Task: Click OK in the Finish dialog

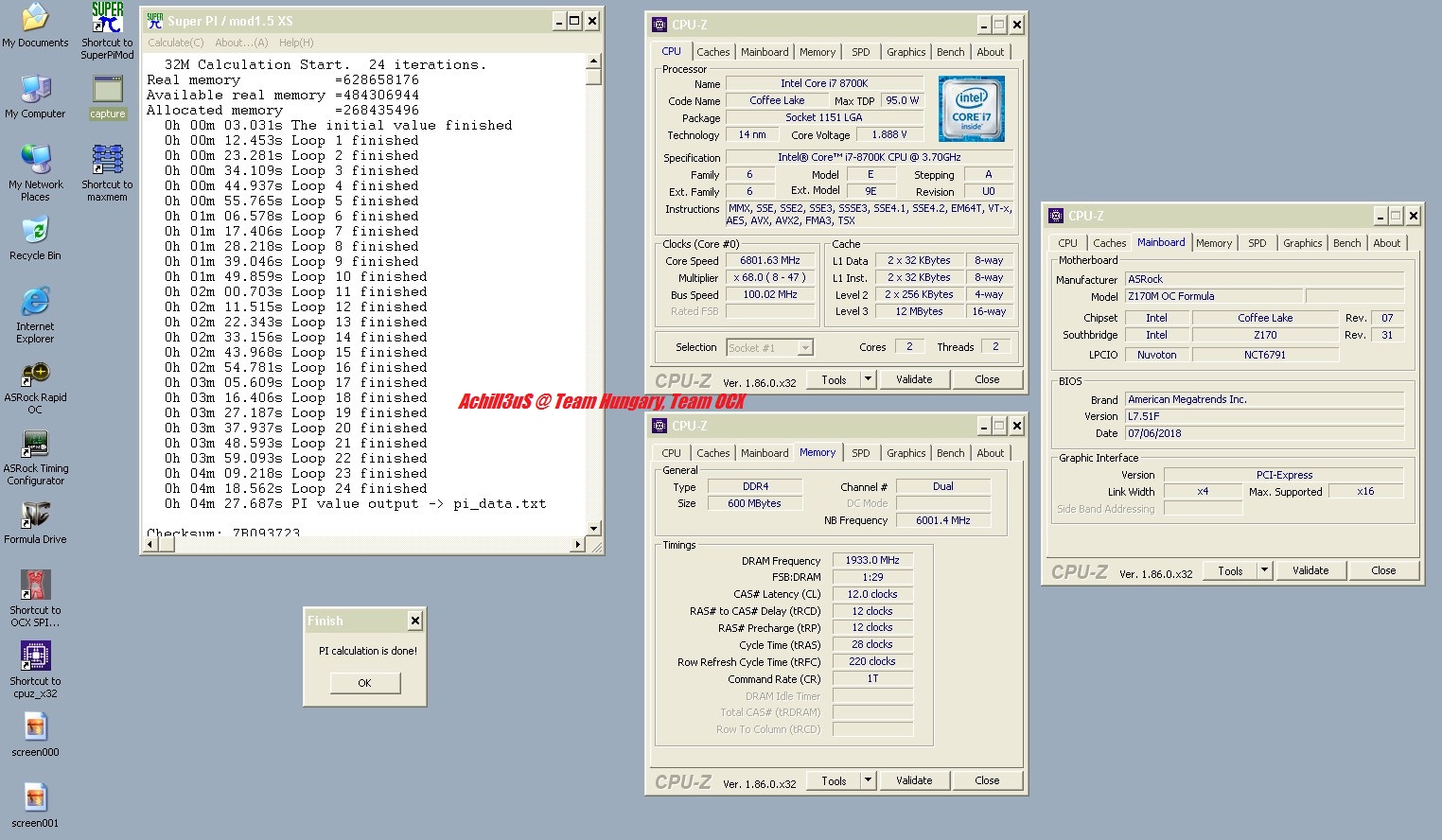Action: coord(364,683)
